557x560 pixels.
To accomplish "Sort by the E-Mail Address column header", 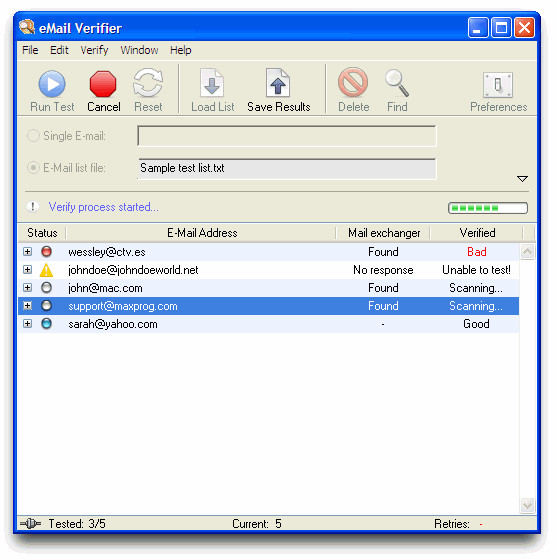I will 202,233.
